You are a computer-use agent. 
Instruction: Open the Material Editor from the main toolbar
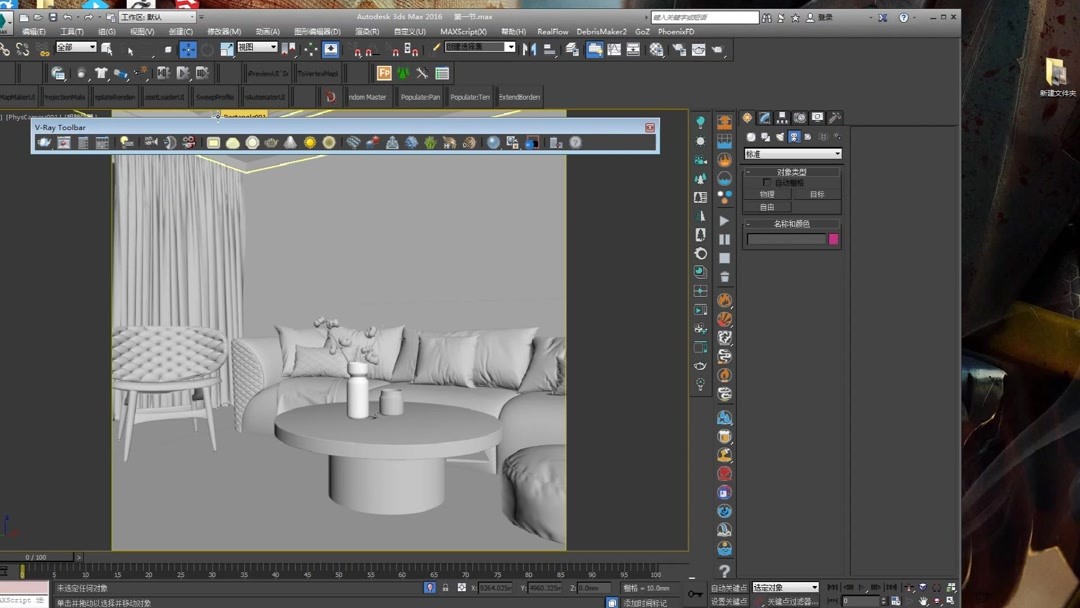click(657, 48)
